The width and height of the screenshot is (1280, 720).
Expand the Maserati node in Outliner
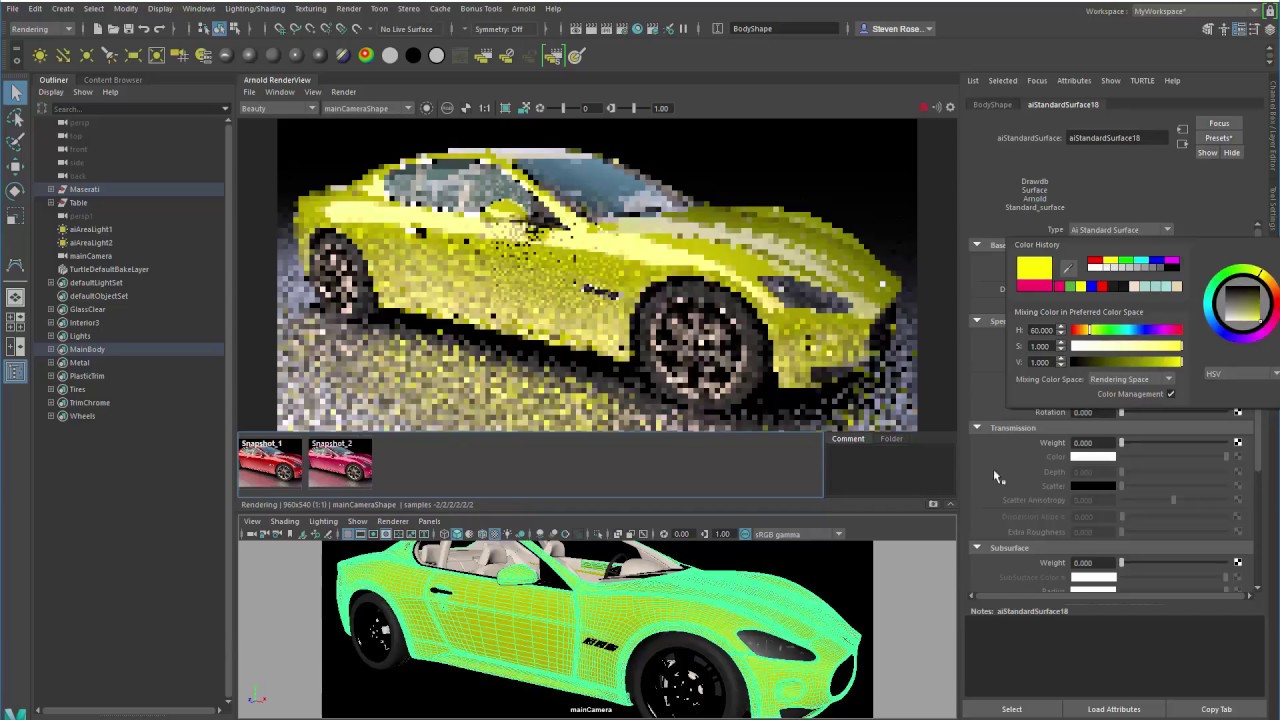tap(51, 189)
